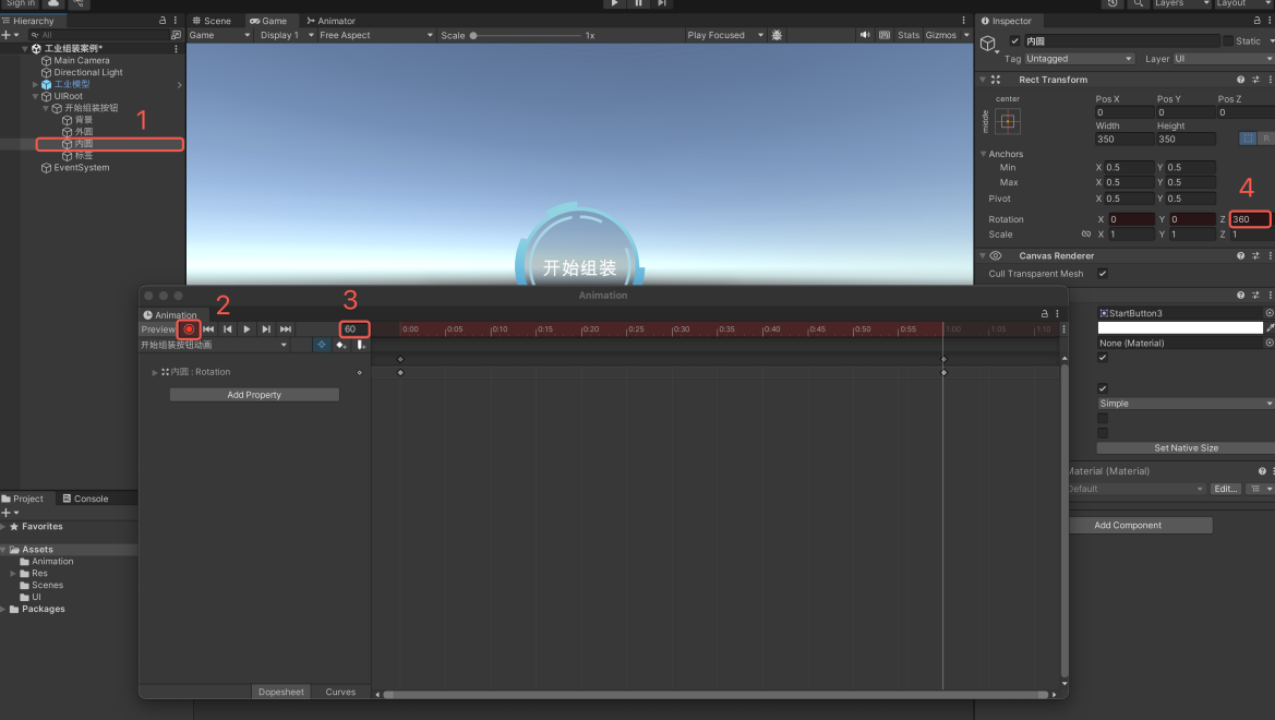This screenshot has width=1275, height=720.
Task: Toggle the Static checkbox
Action: pos(1228,41)
